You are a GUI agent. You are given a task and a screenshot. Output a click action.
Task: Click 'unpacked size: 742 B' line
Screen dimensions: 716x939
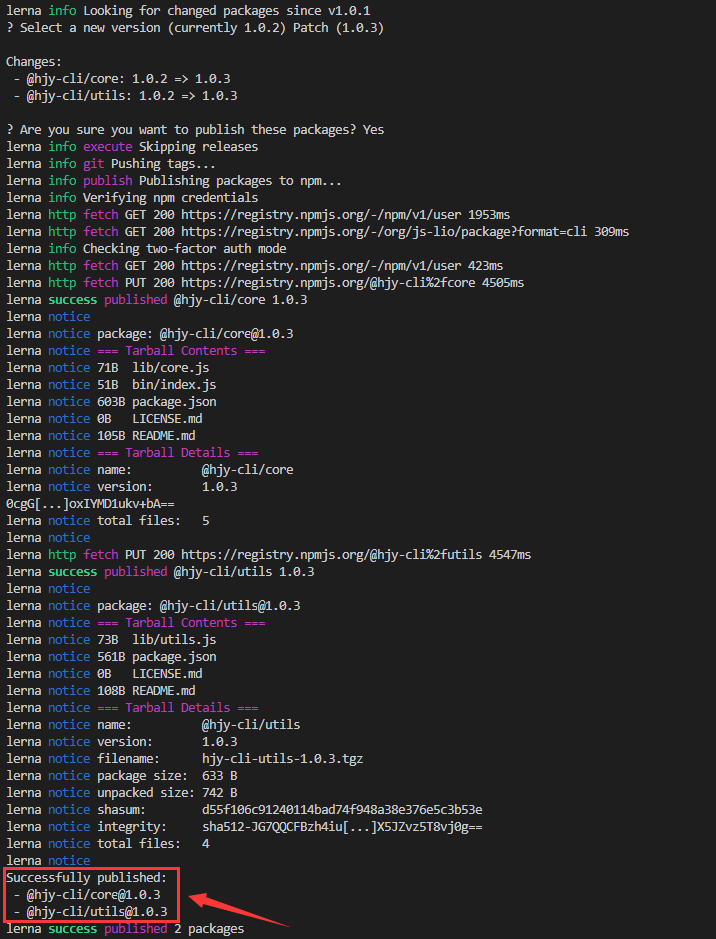(x=167, y=792)
